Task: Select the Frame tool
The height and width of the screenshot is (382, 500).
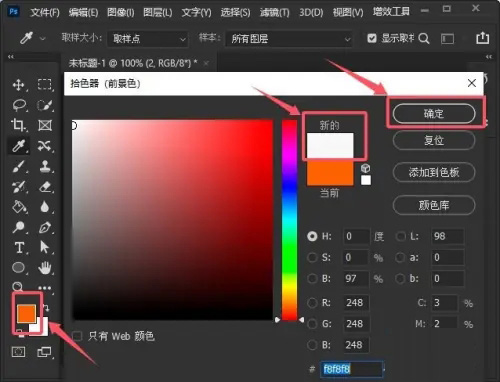Action: pos(45,126)
